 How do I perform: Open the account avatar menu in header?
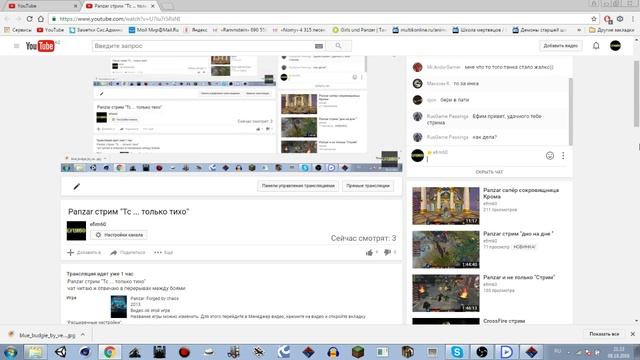click(x=615, y=46)
